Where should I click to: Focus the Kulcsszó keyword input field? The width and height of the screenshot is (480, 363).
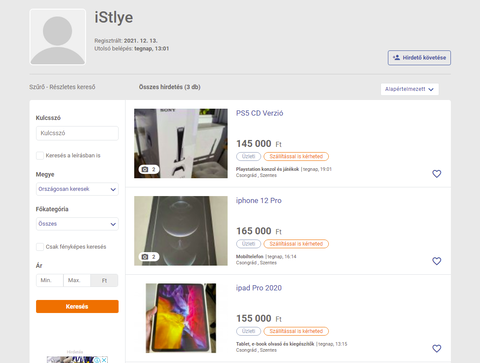click(77, 133)
